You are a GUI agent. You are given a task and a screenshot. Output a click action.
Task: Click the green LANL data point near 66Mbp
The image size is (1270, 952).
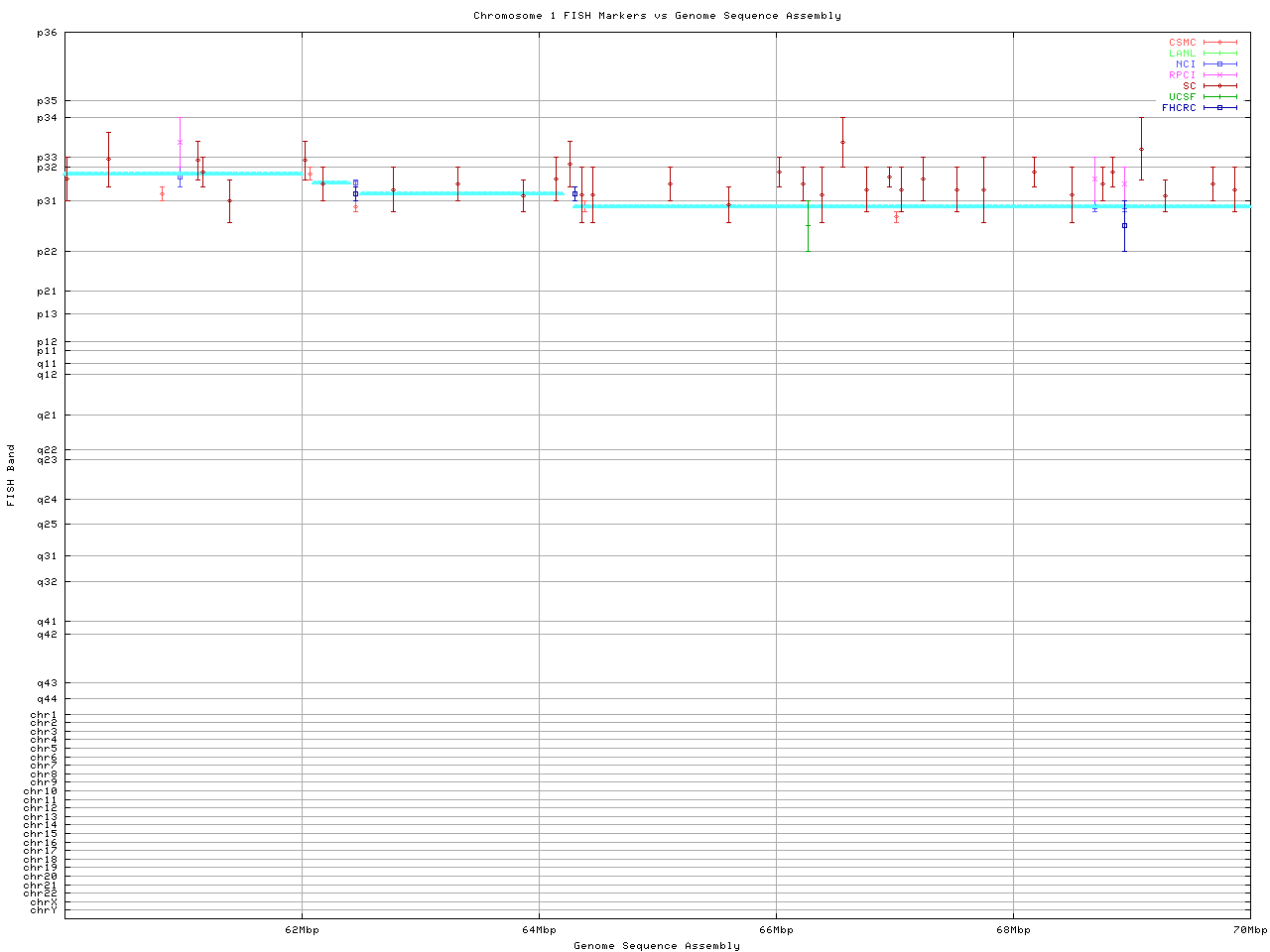point(808,225)
